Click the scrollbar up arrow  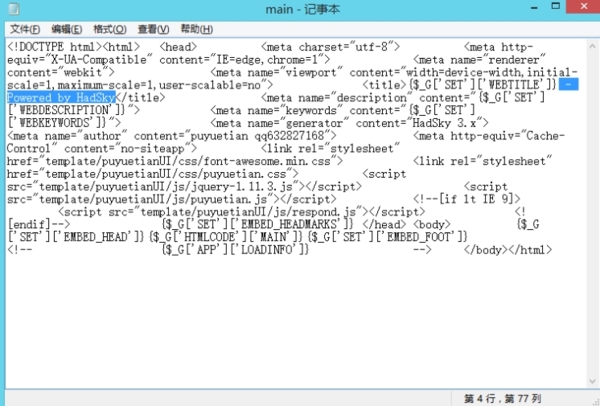click(x=592, y=46)
